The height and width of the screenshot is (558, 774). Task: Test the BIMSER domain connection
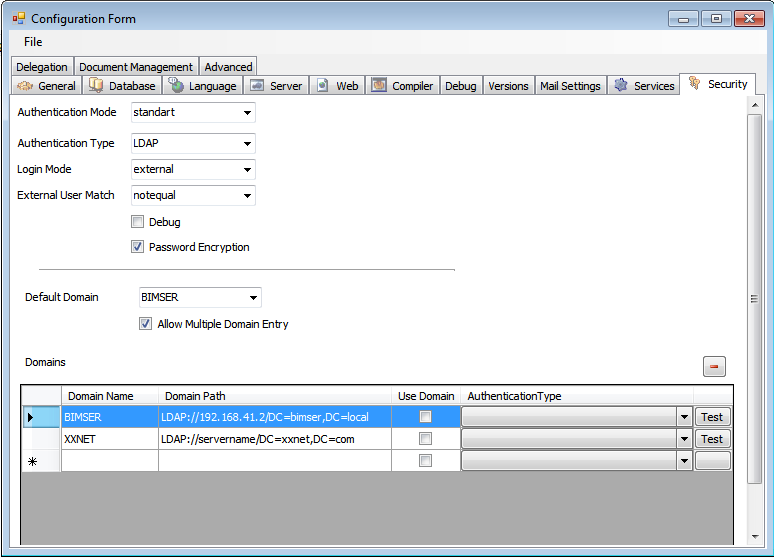712,417
